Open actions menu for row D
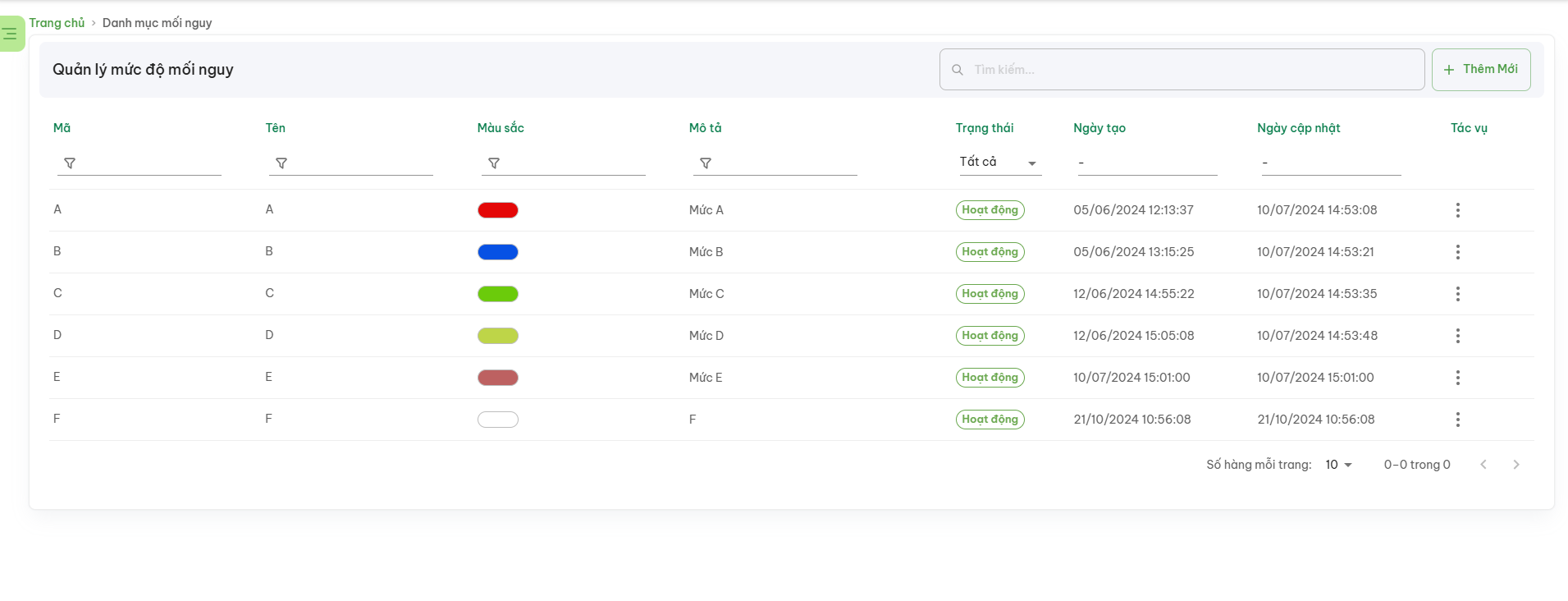Screen dimensions: 1568x601 point(1458,336)
